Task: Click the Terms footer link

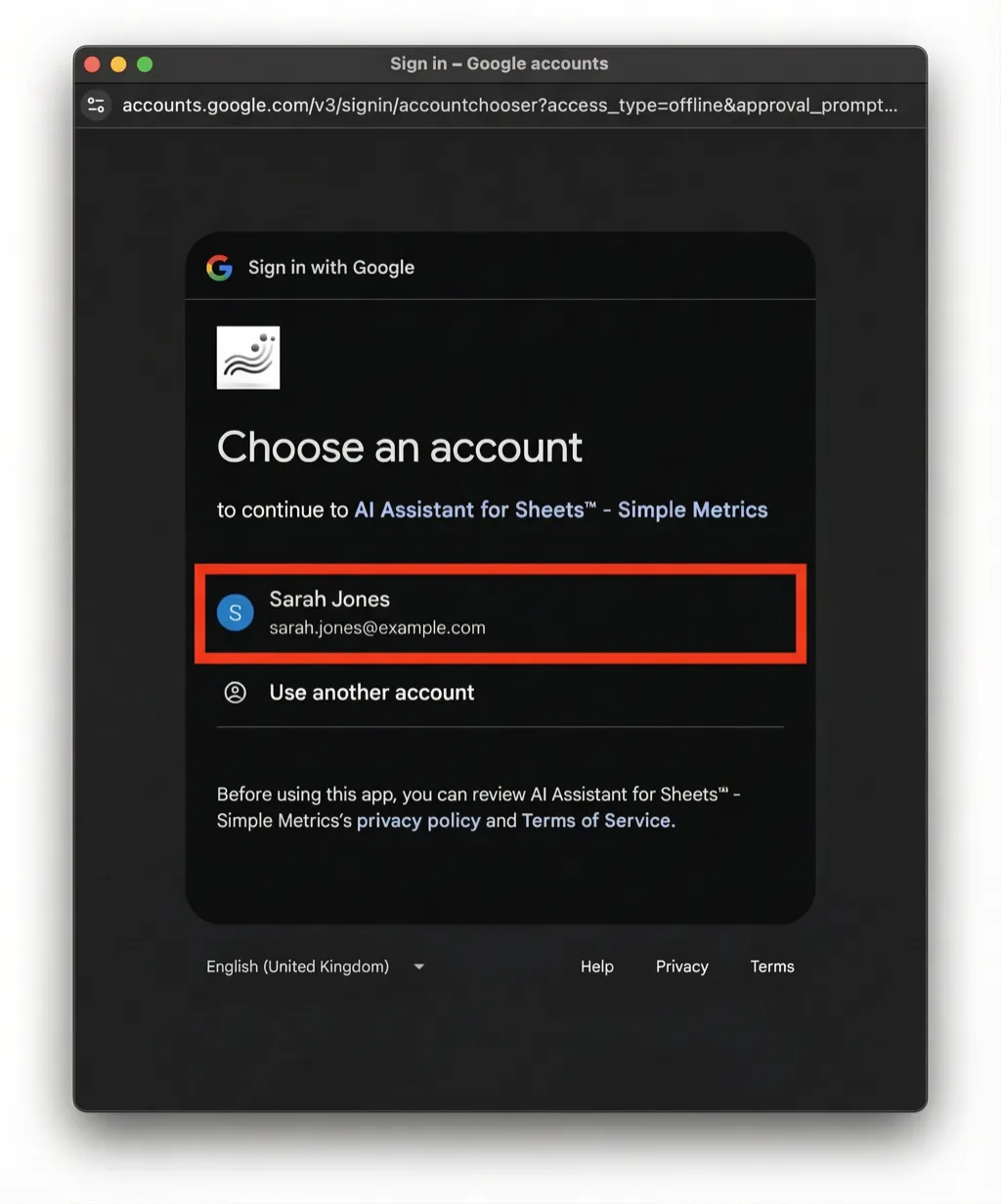Action: click(x=772, y=966)
